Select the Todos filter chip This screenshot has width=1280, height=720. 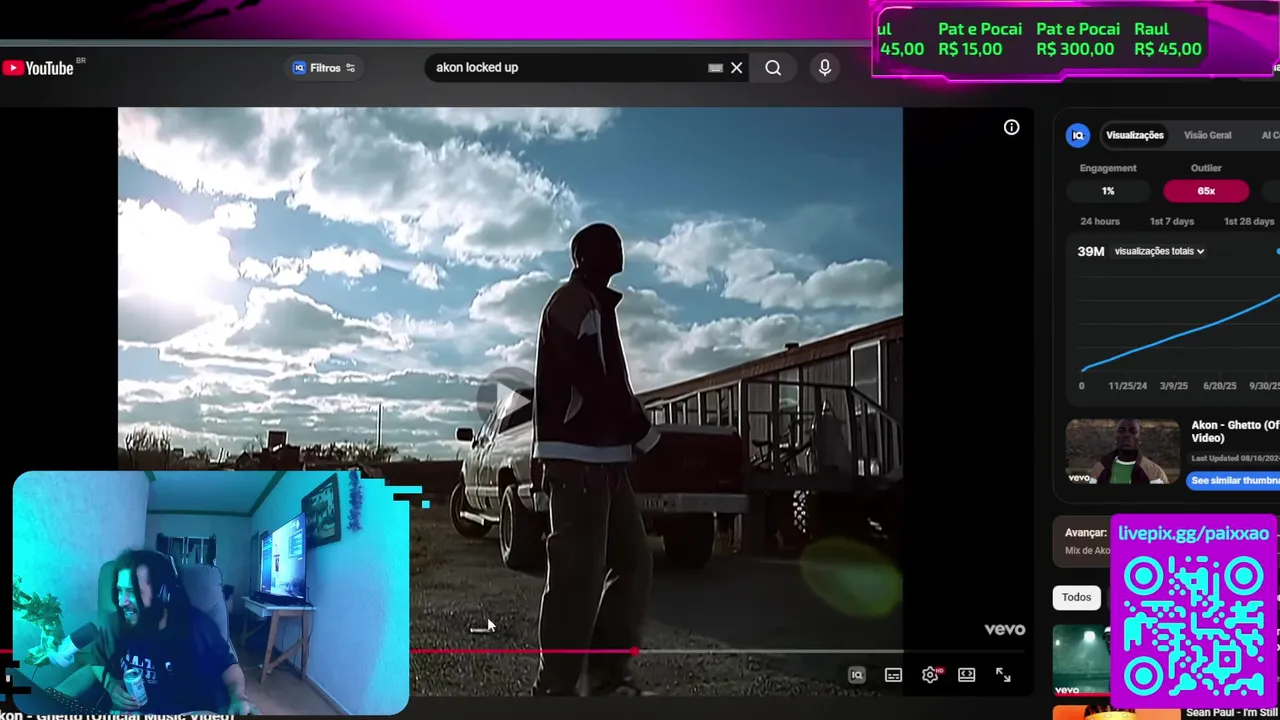point(1076,598)
